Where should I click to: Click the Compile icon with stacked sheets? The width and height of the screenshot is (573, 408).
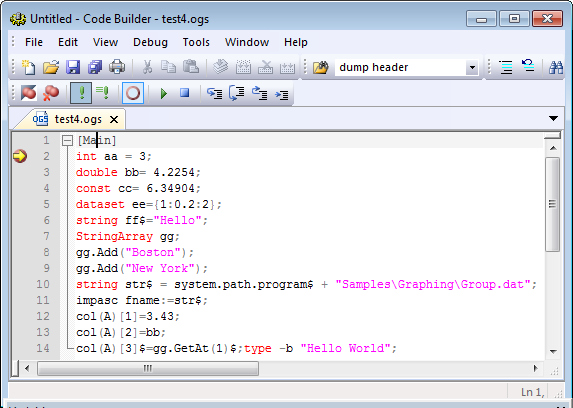[221, 67]
